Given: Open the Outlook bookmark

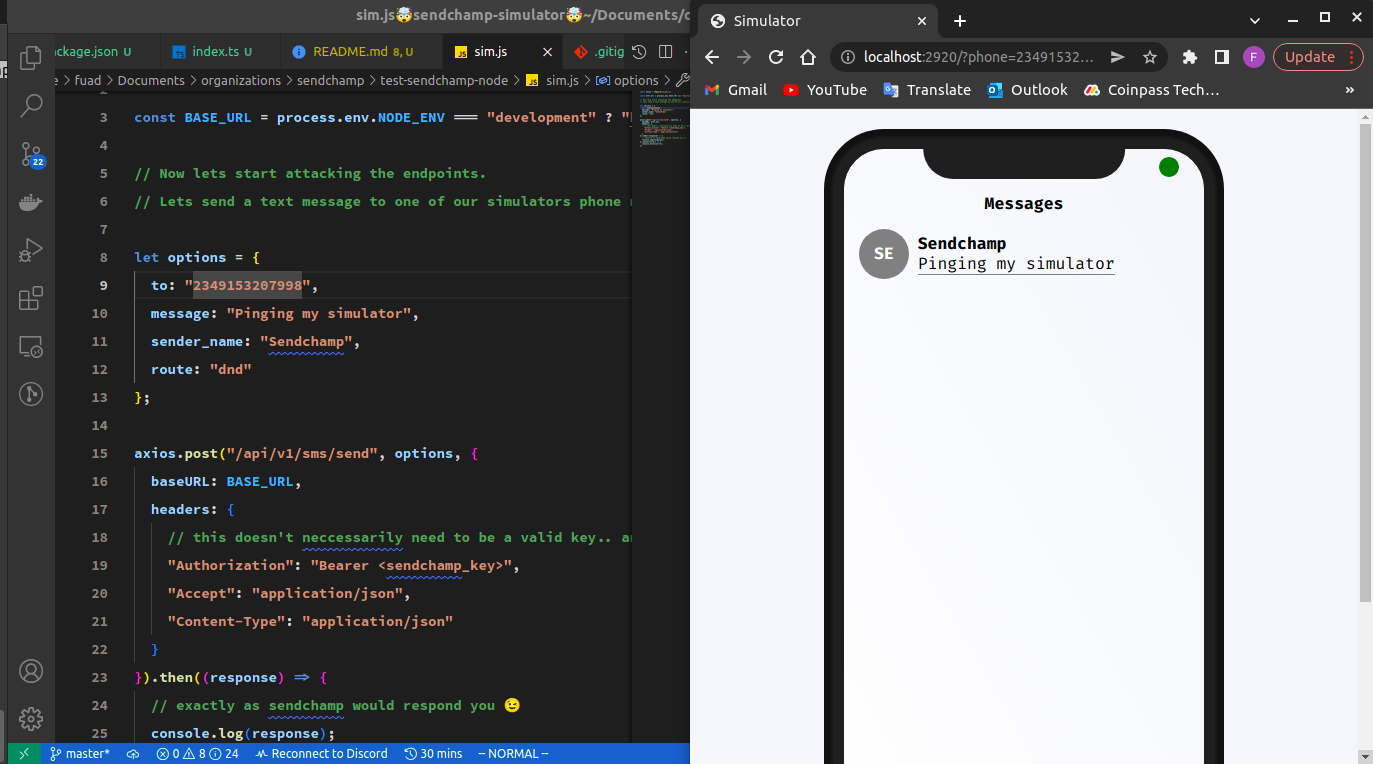Looking at the screenshot, I should click(1027, 90).
